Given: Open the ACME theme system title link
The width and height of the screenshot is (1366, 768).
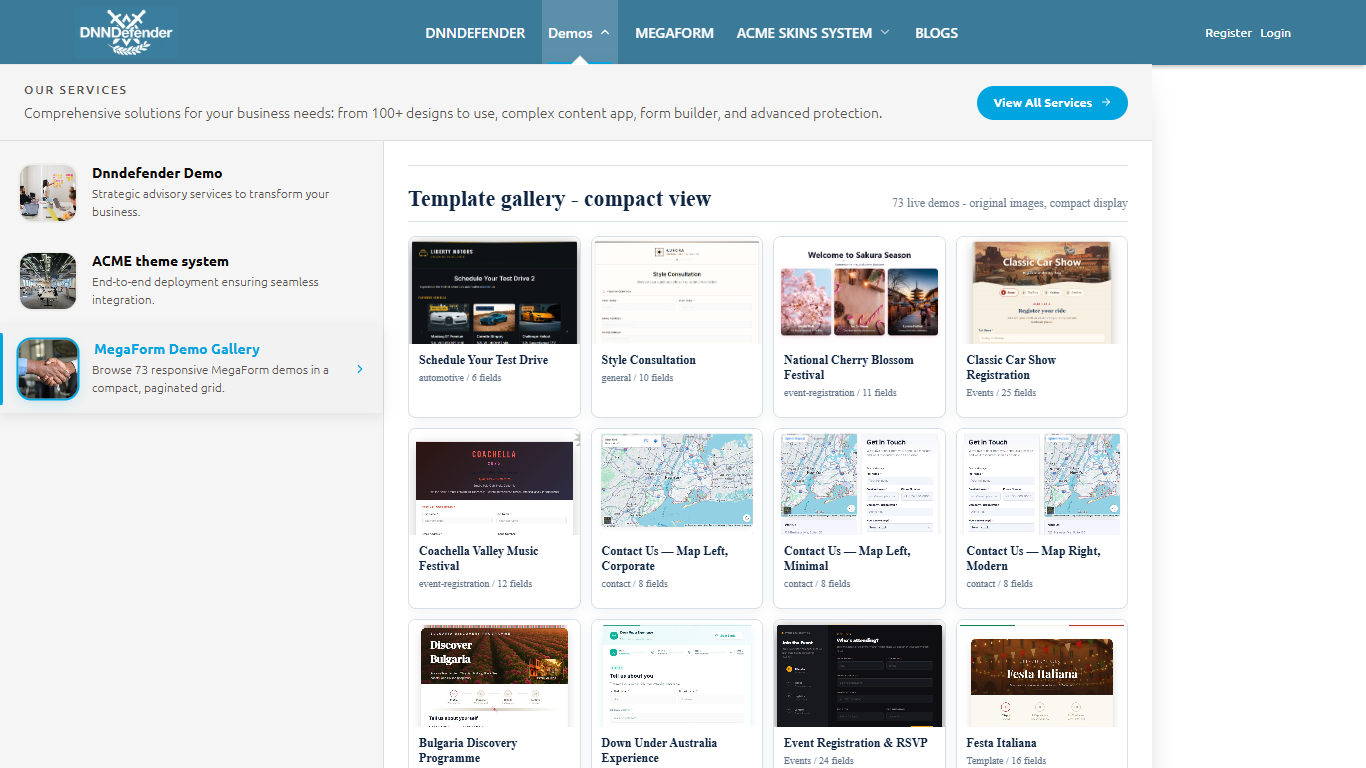Looking at the screenshot, I should 160,261.
